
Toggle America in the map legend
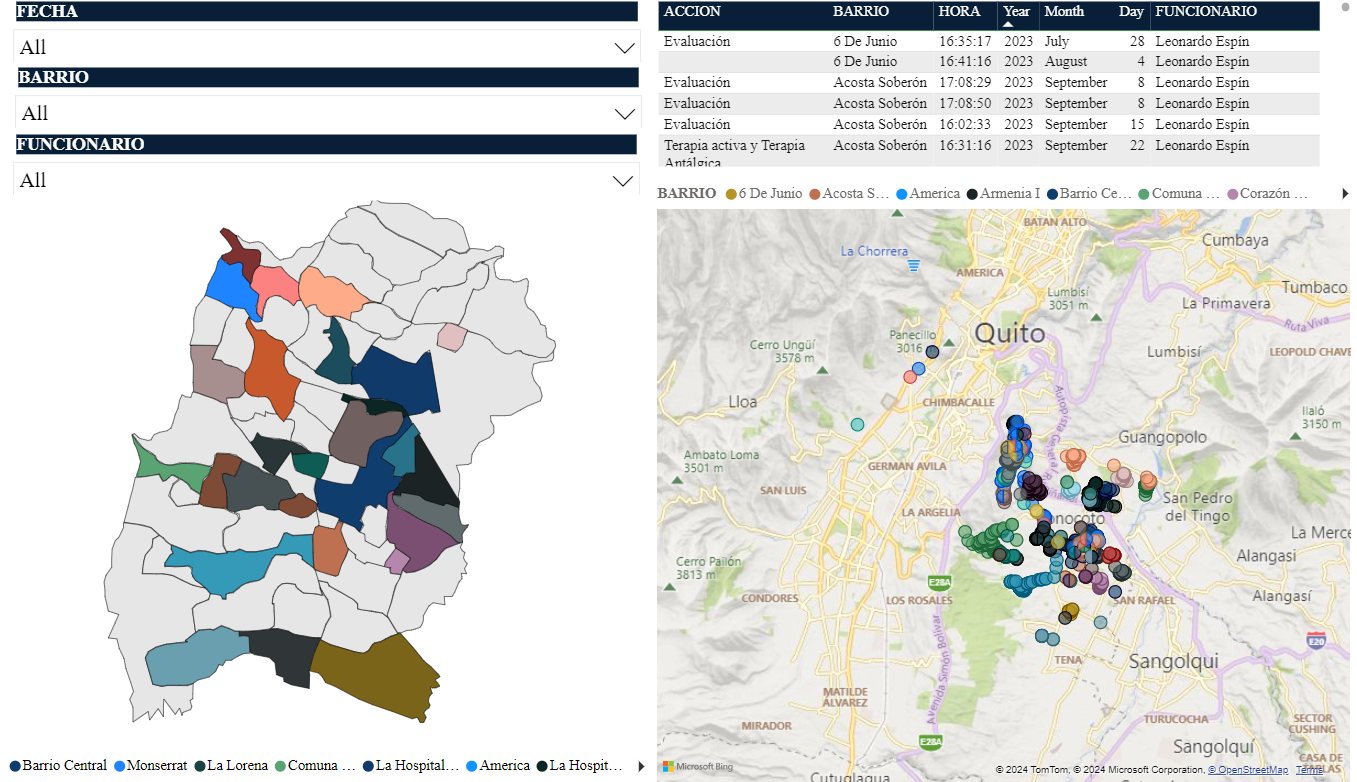click(x=934, y=193)
